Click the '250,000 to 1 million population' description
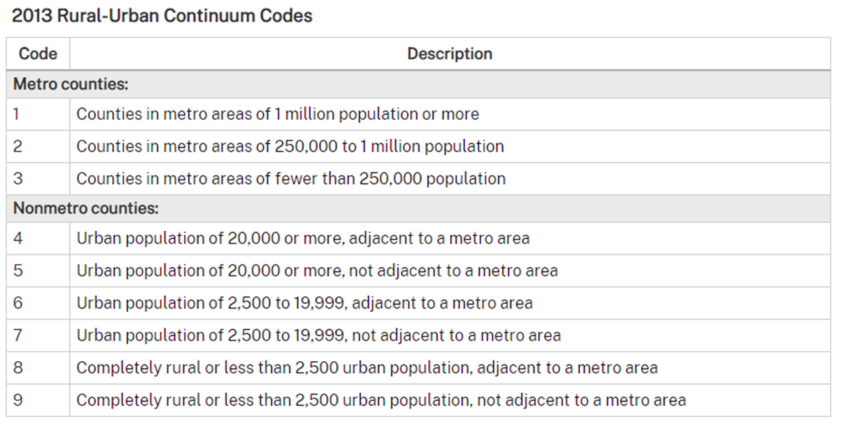Screen dimensions: 841x425 tap(290, 146)
